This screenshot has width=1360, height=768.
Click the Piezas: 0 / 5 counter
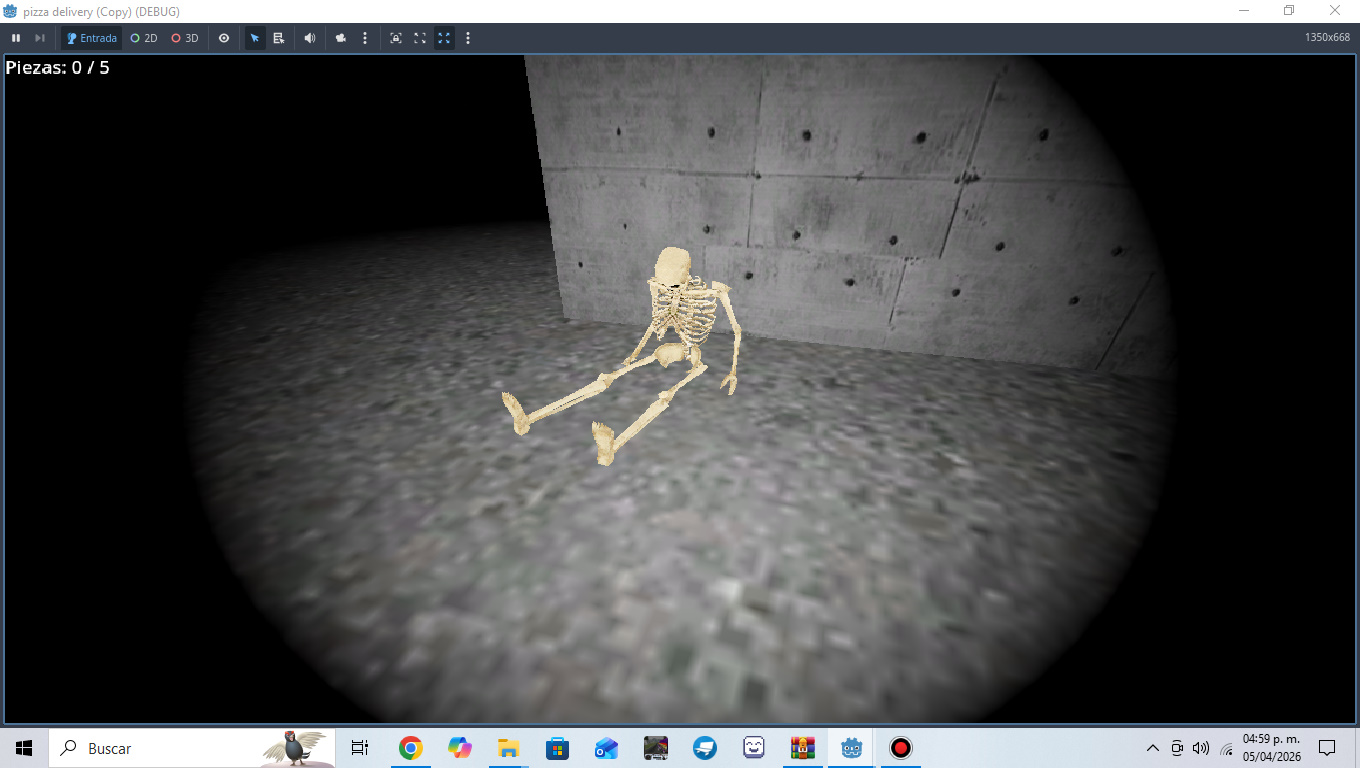click(57, 68)
